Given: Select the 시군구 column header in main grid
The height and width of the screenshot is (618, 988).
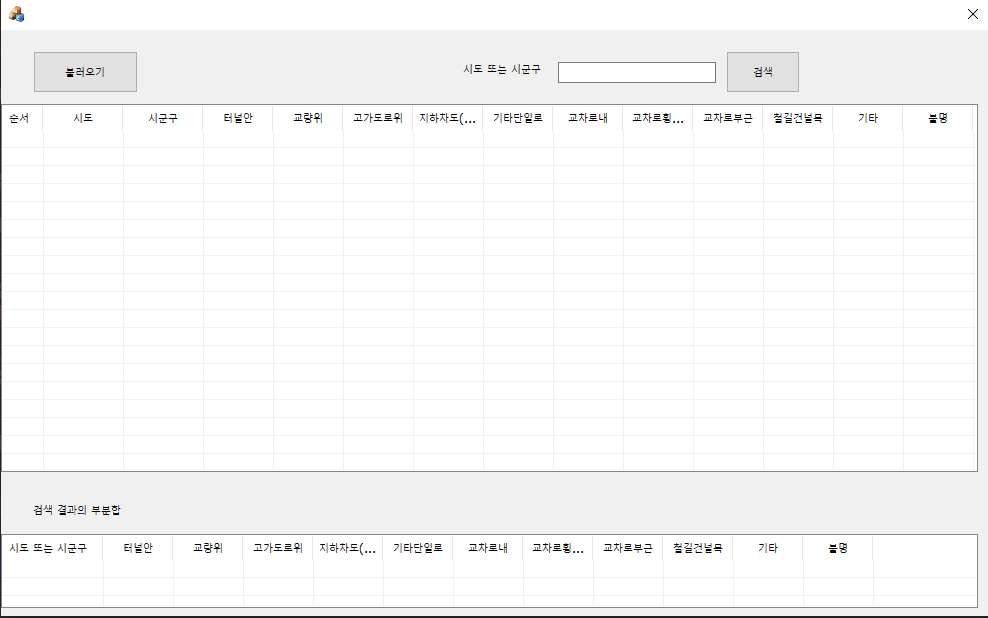Looking at the screenshot, I should pyautogui.click(x=163, y=118).
